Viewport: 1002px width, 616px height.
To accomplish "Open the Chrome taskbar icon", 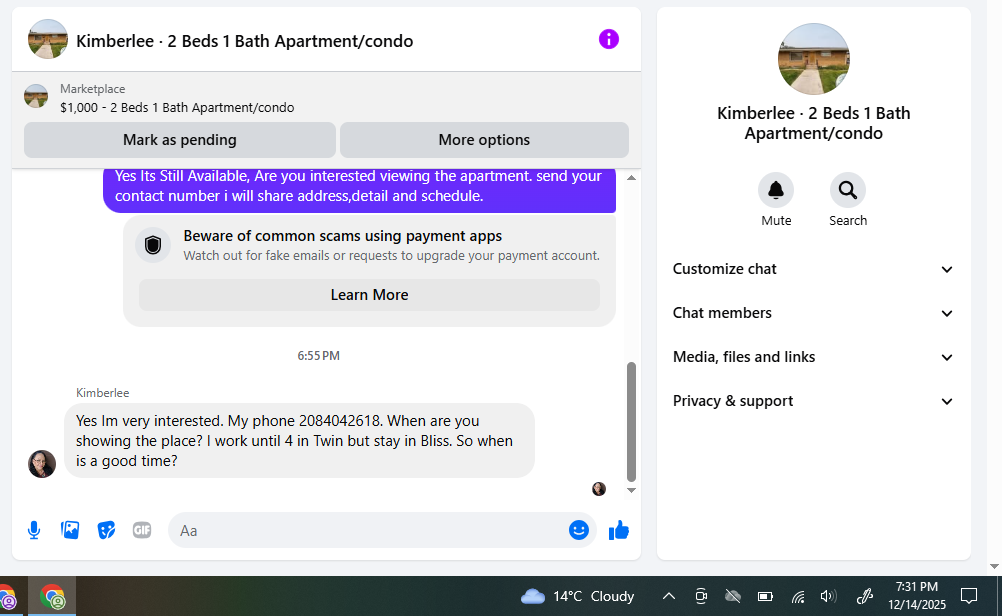I will 52,597.
